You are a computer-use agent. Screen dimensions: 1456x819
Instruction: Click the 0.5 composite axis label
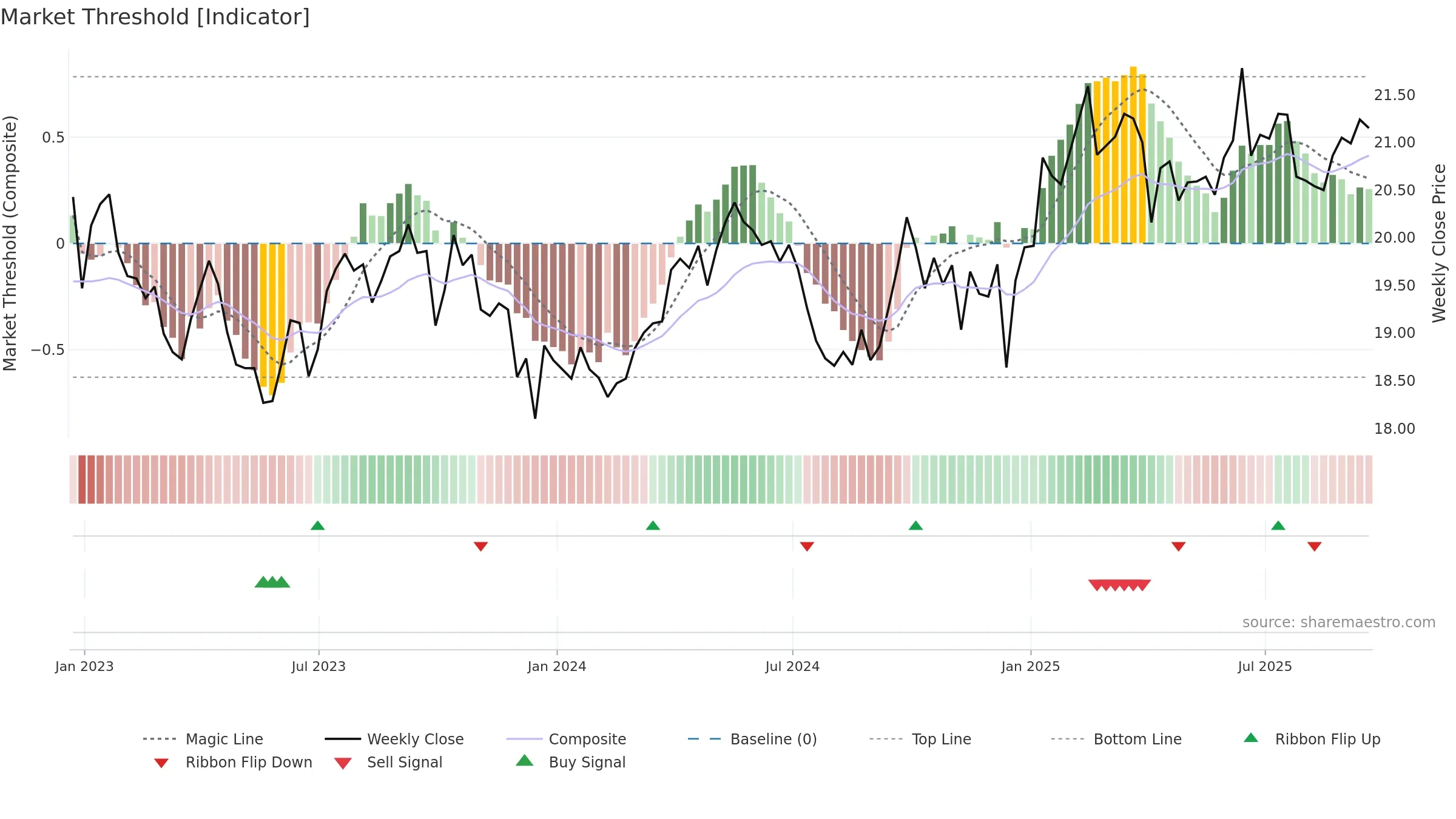point(53,138)
